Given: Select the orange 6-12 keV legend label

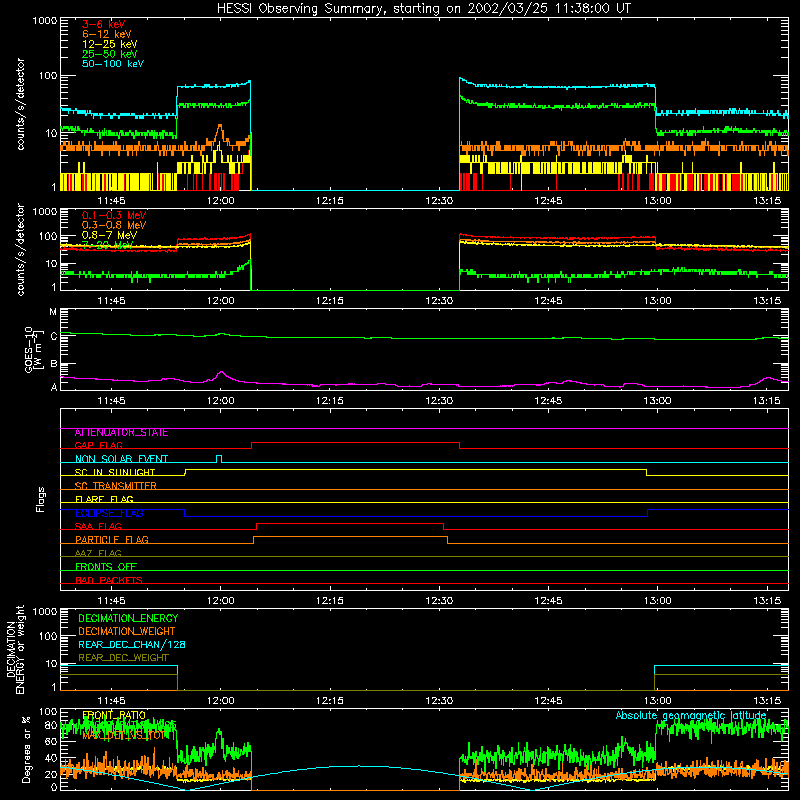Looking at the screenshot, I should (x=107, y=34).
